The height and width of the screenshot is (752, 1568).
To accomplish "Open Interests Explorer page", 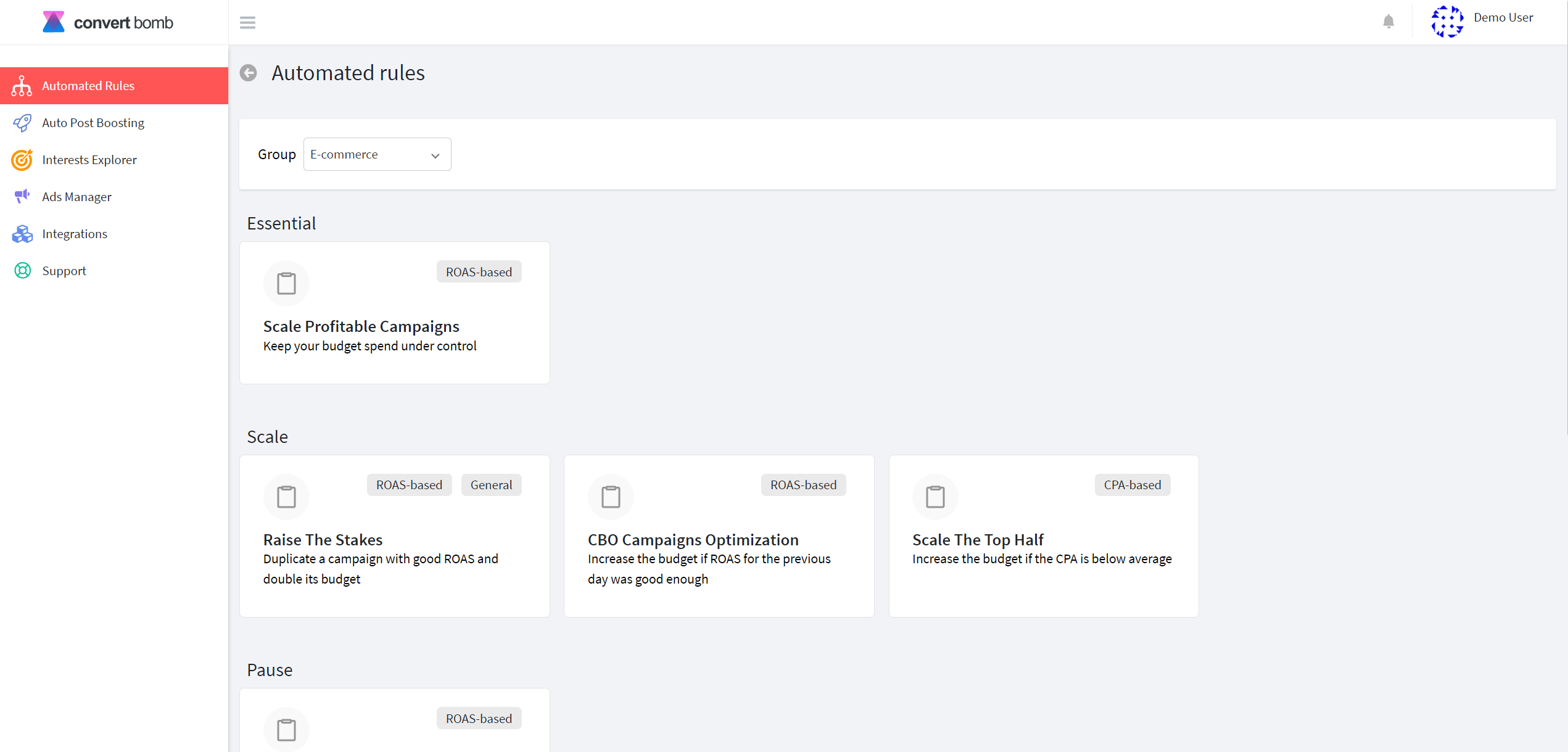I will (114, 160).
